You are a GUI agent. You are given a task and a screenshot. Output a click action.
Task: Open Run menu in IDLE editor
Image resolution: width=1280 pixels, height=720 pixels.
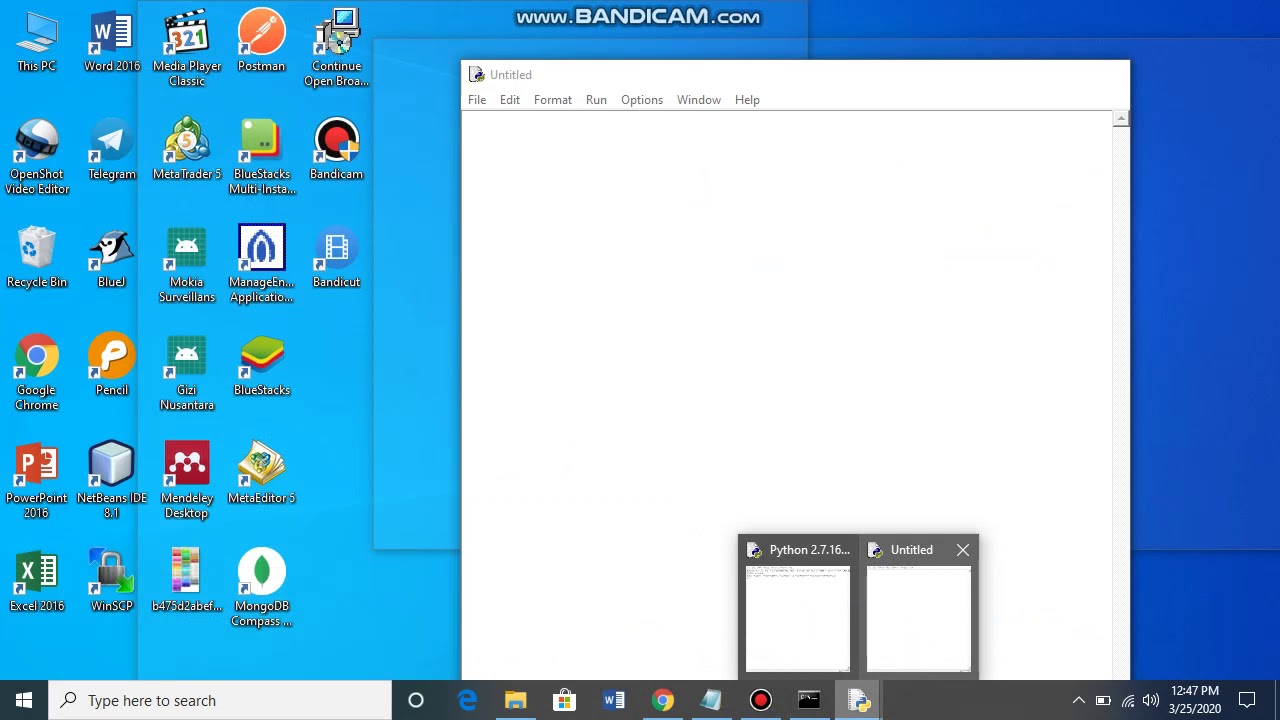point(596,100)
